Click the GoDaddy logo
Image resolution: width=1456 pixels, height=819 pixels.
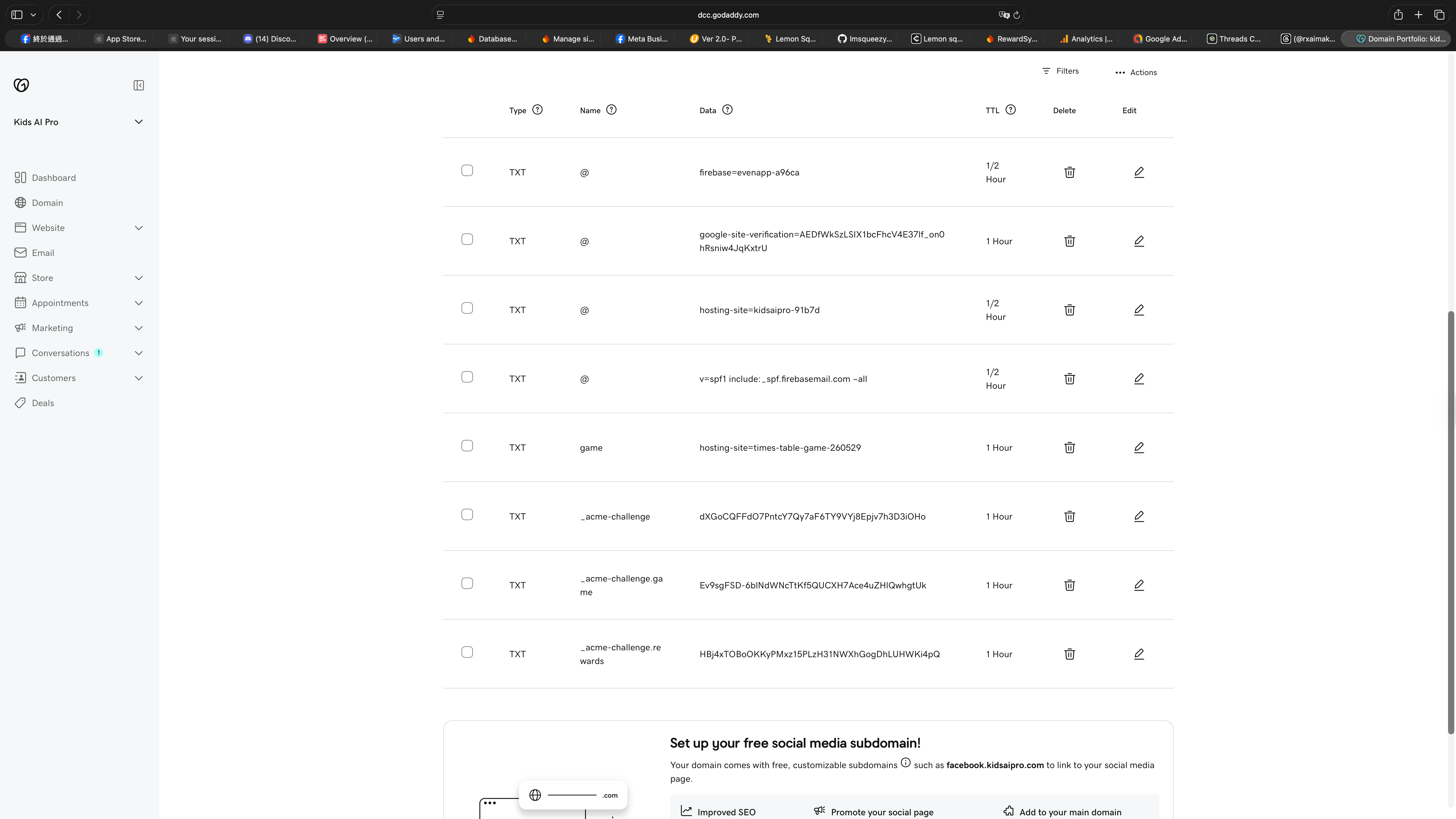point(22,85)
